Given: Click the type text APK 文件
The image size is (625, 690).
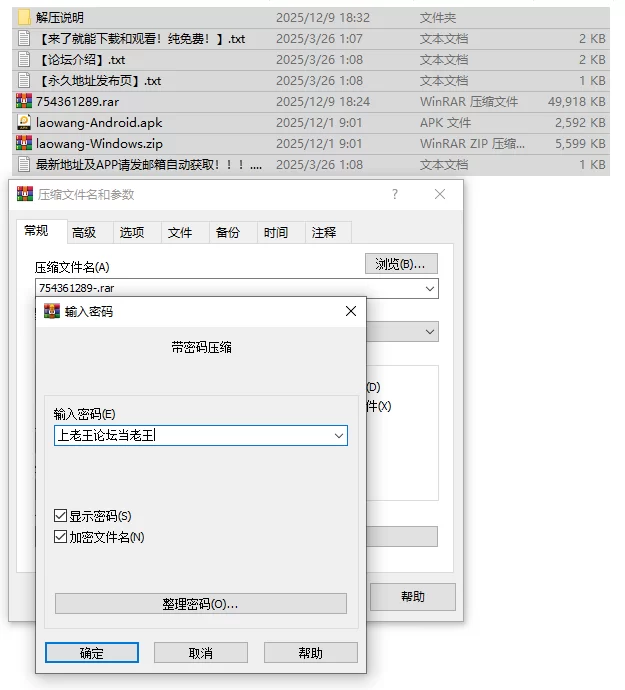Looking at the screenshot, I should click(x=445, y=123).
